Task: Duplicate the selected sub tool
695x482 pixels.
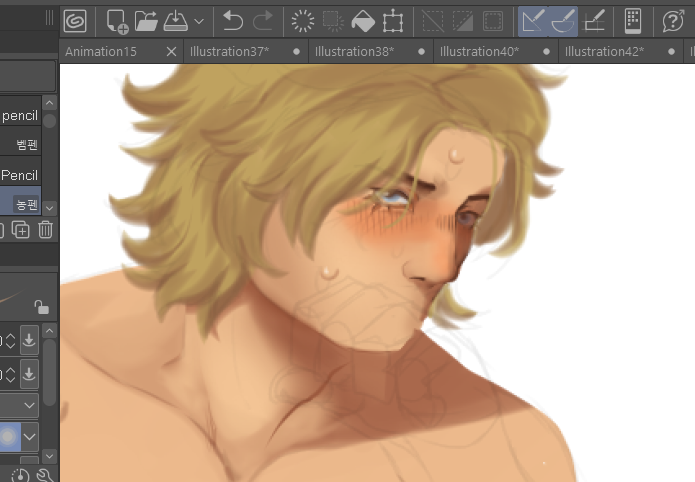Action: point(20,230)
